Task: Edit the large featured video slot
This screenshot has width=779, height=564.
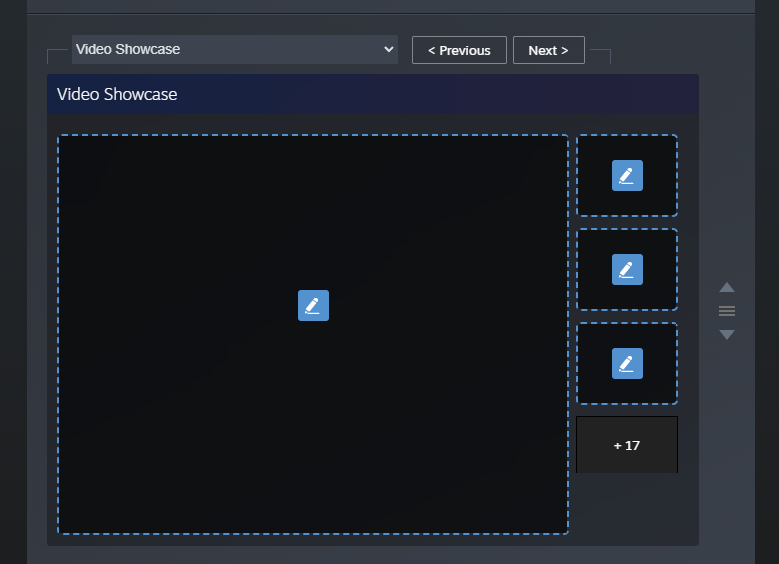Action: point(313,305)
